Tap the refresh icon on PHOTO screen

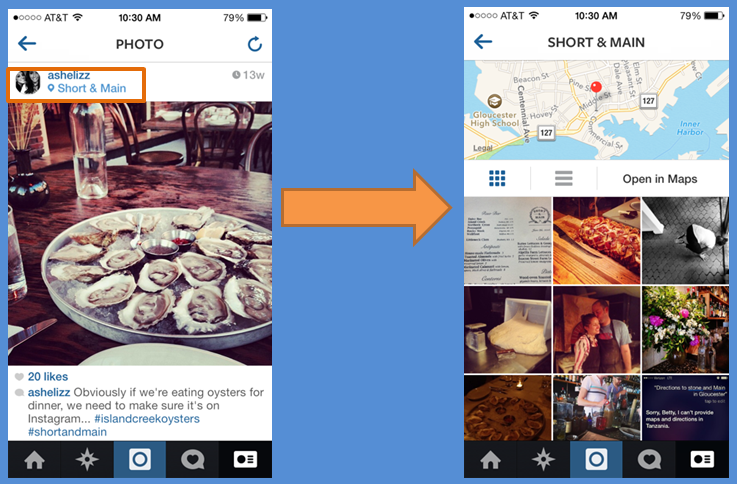tap(255, 44)
